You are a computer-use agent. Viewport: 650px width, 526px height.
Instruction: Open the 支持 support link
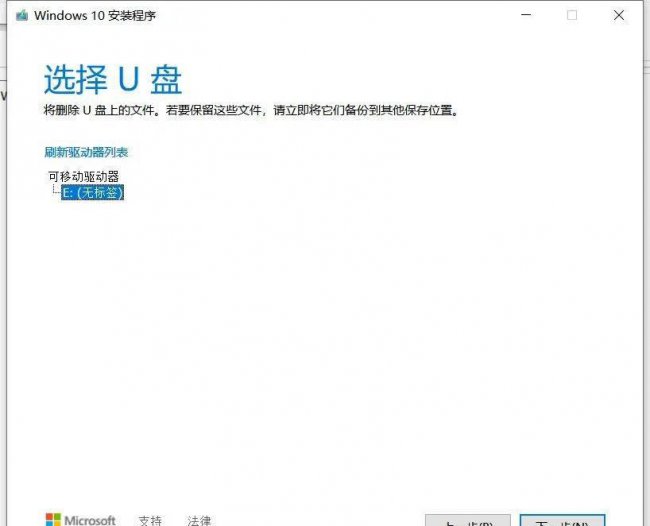[x=150, y=520]
